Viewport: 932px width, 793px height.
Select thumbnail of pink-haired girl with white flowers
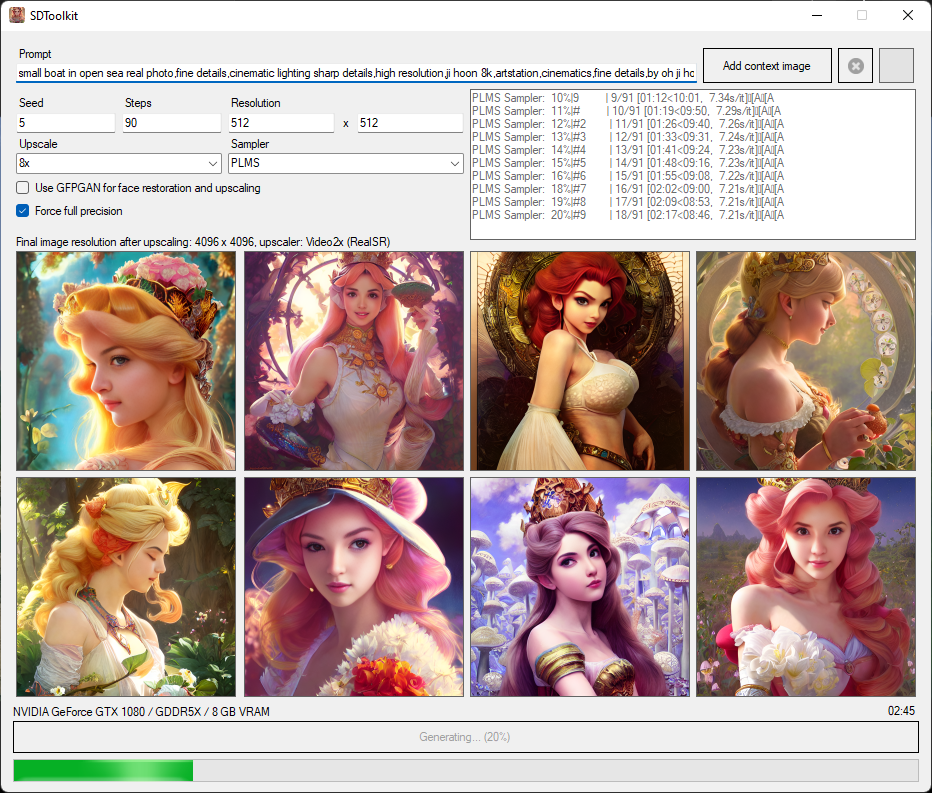[806, 587]
